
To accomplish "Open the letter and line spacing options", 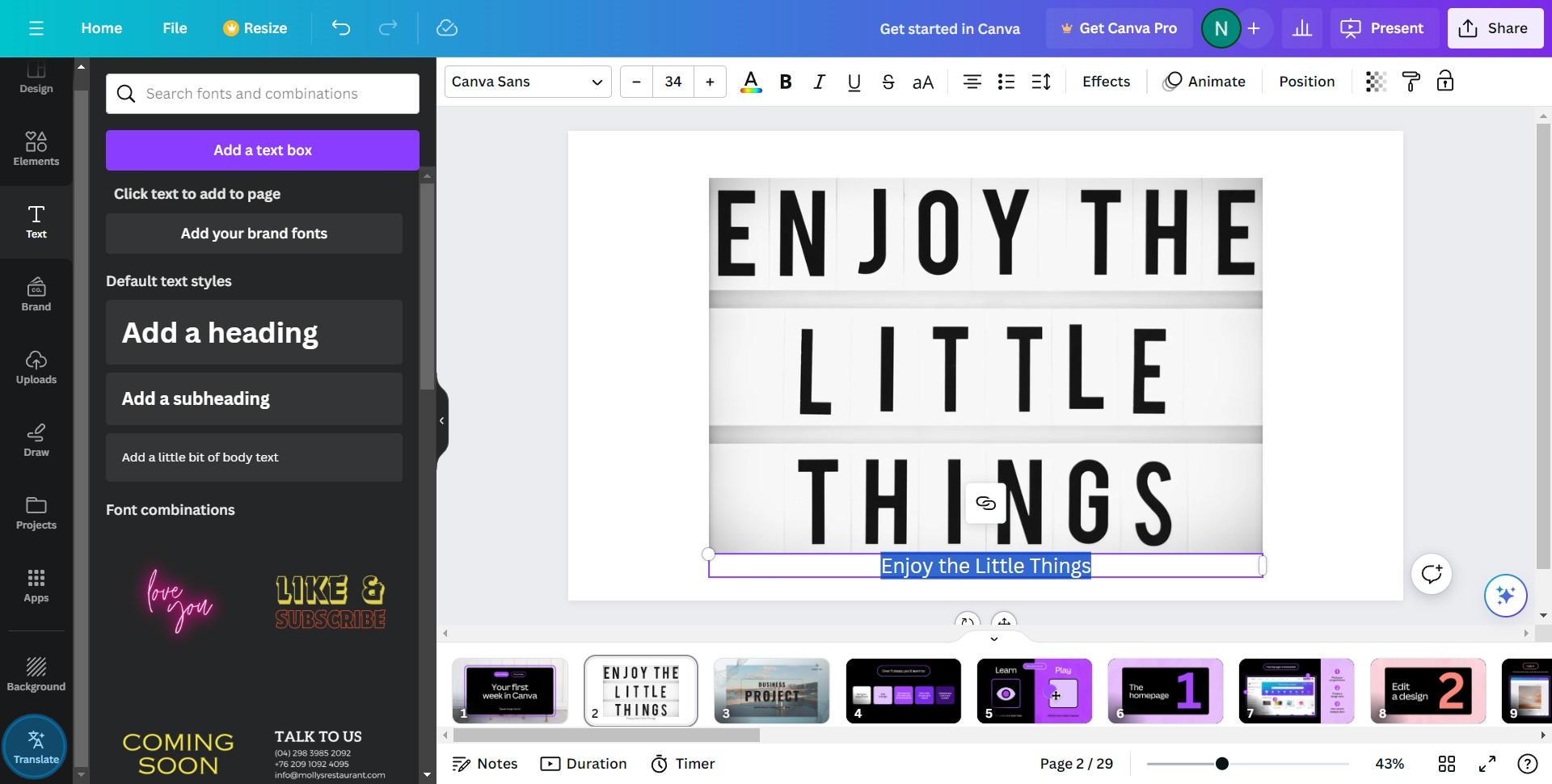I will tap(1041, 82).
